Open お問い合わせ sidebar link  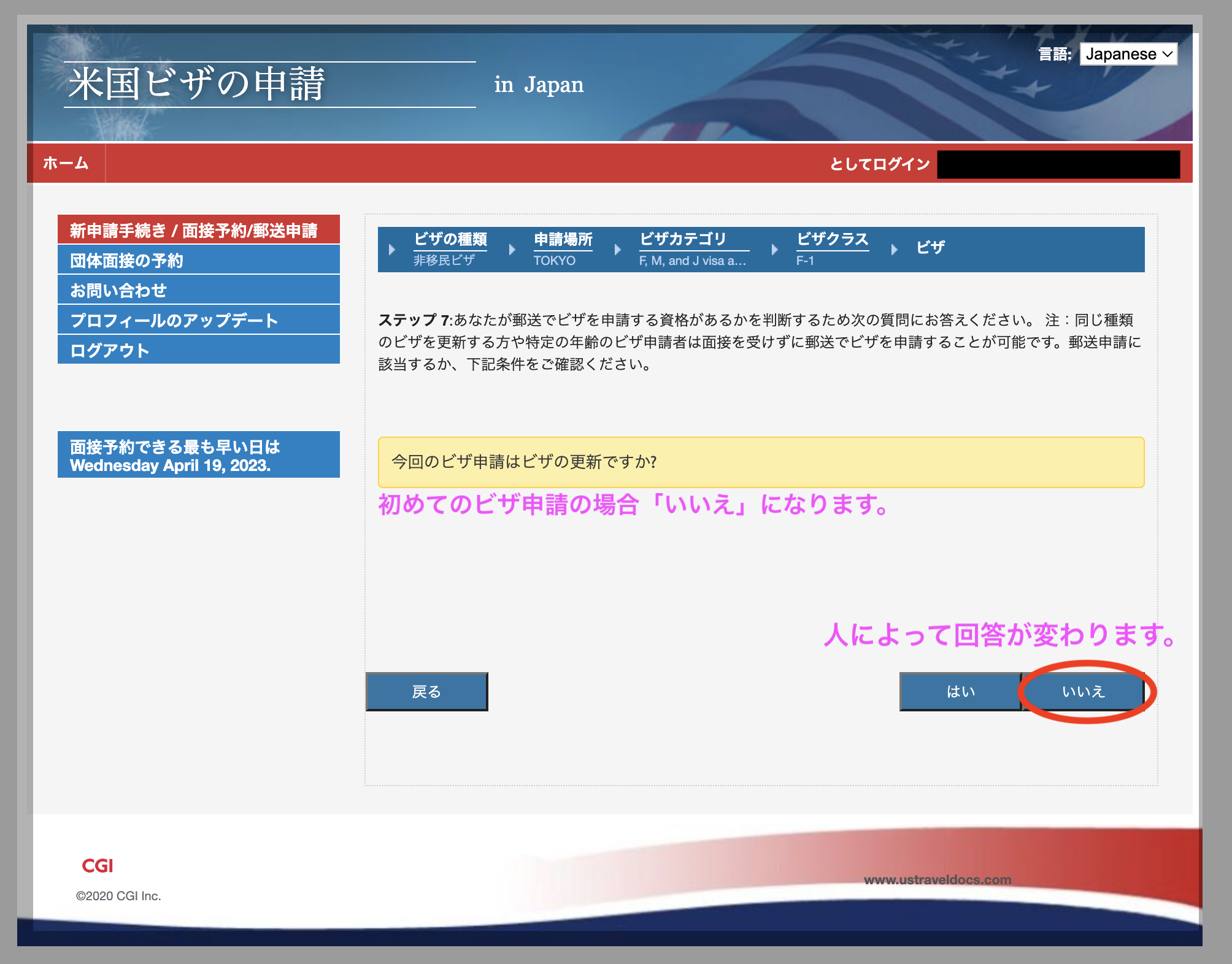(x=198, y=290)
